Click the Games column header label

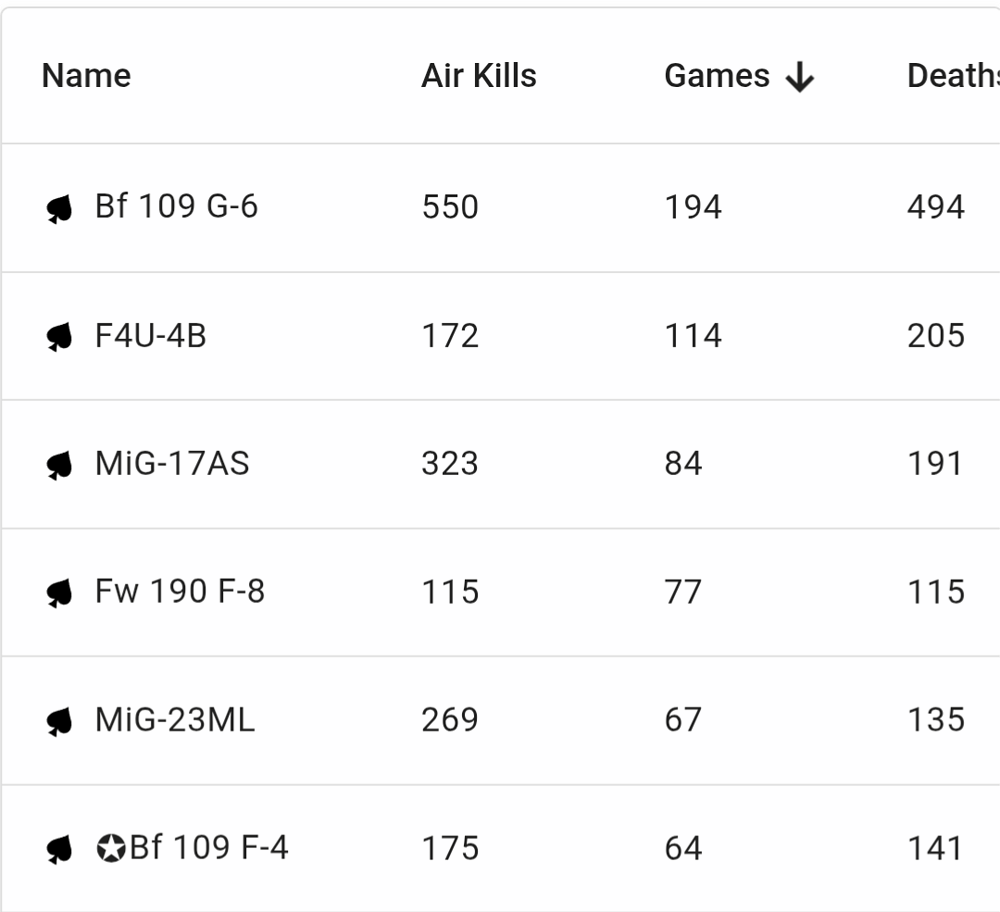717,76
